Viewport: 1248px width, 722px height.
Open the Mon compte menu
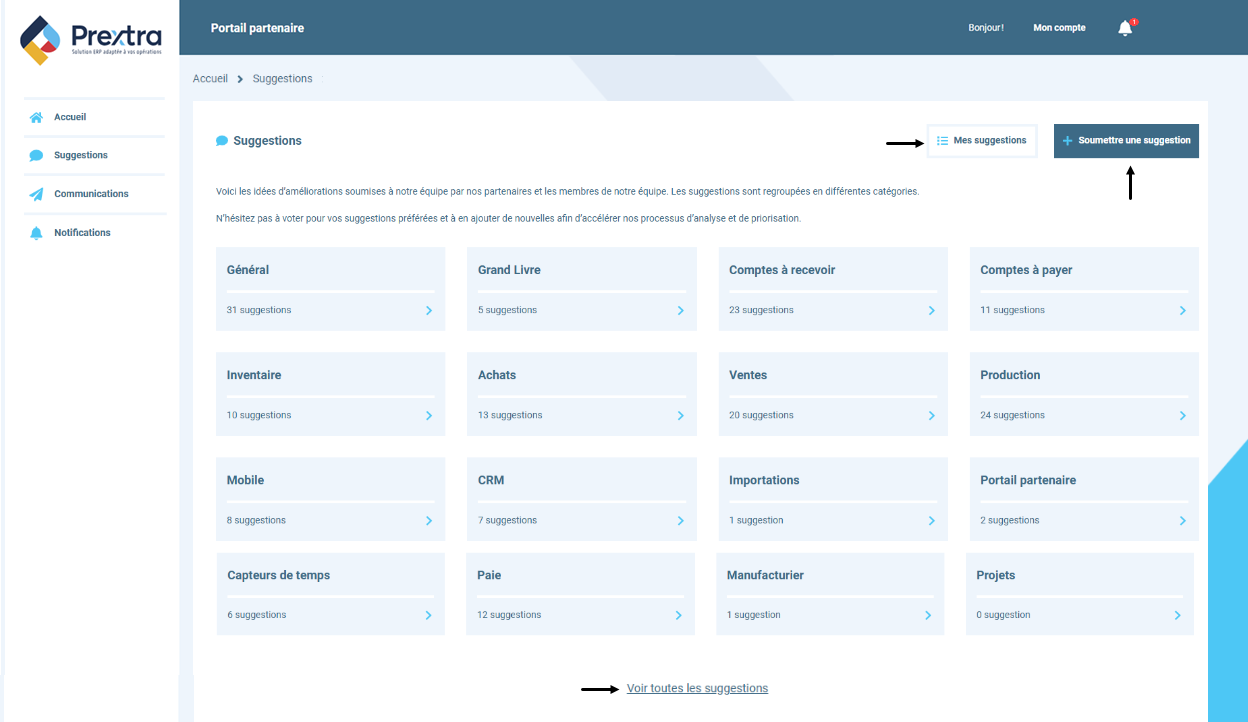click(x=1059, y=28)
